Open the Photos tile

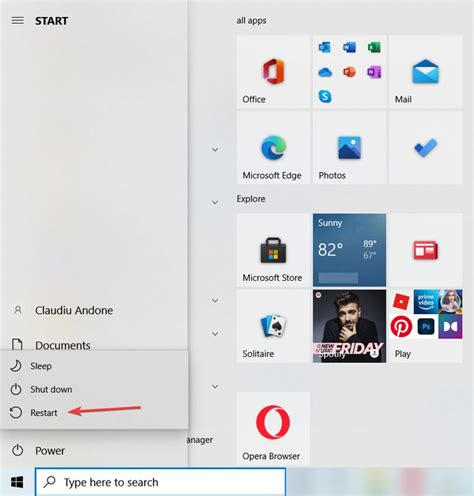click(349, 148)
